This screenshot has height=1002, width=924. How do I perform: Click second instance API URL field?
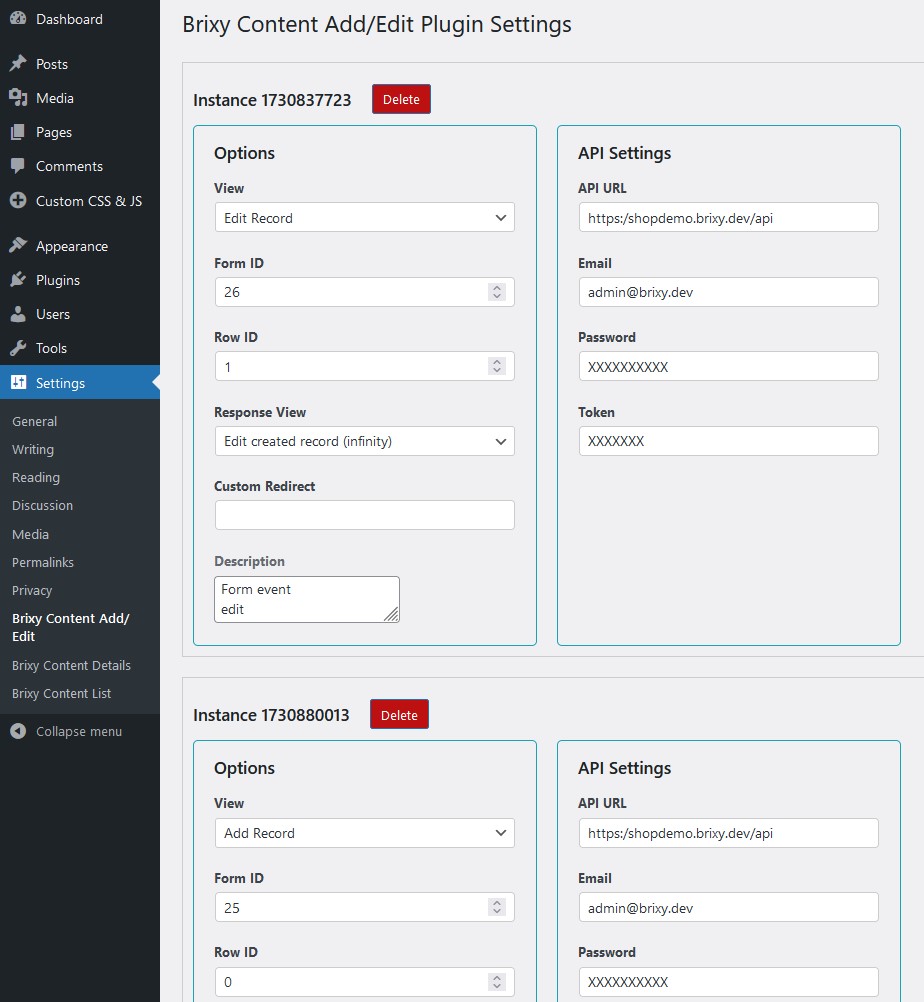coord(728,833)
